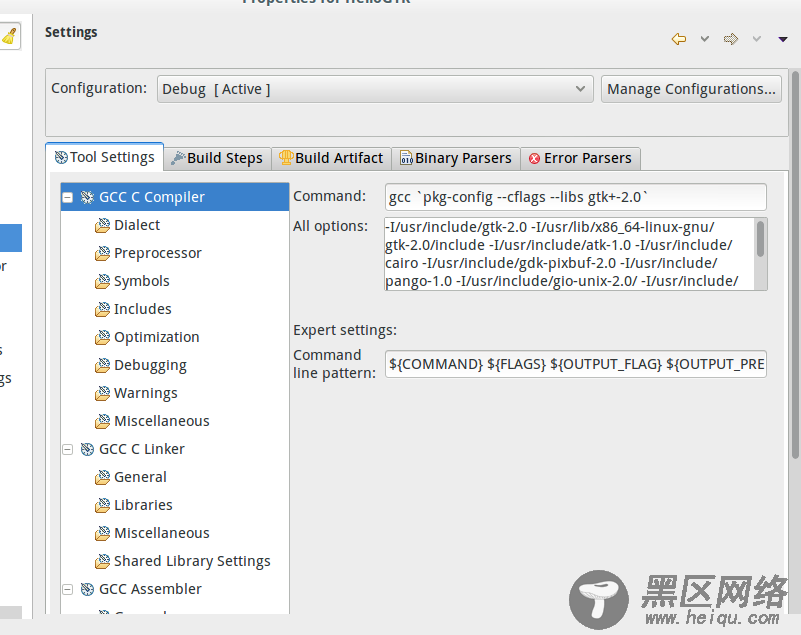The height and width of the screenshot is (635, 801).
Task: Select GCC C Compiler in the tool tree
Action: [175, 197]
